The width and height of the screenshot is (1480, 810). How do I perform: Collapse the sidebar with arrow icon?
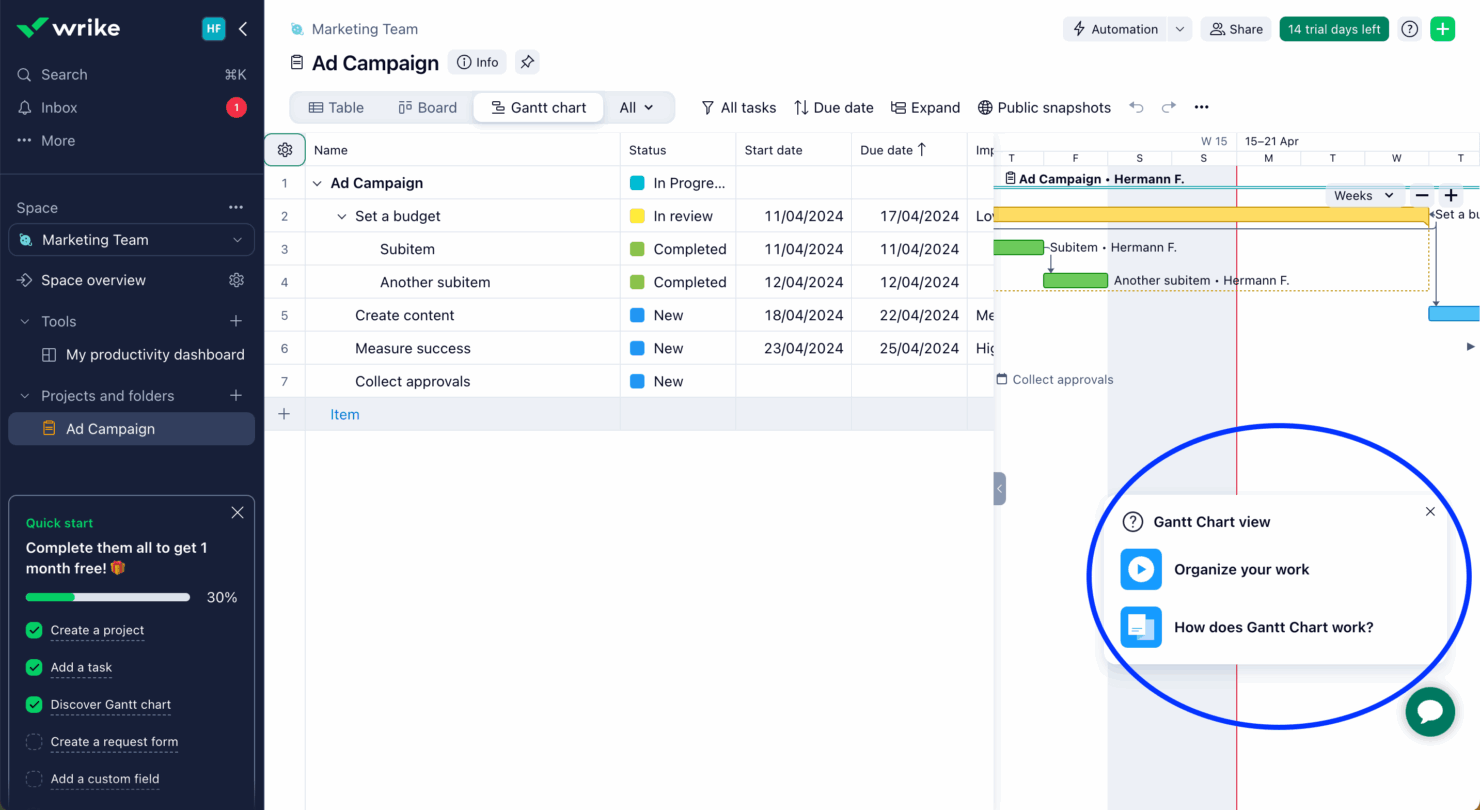pos(242,29)
